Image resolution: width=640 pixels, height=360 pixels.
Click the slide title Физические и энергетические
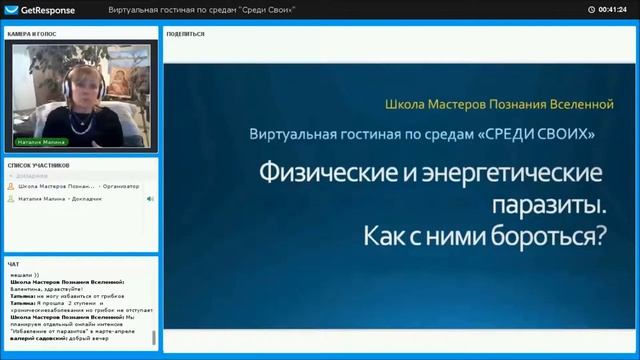click(431, 173)
